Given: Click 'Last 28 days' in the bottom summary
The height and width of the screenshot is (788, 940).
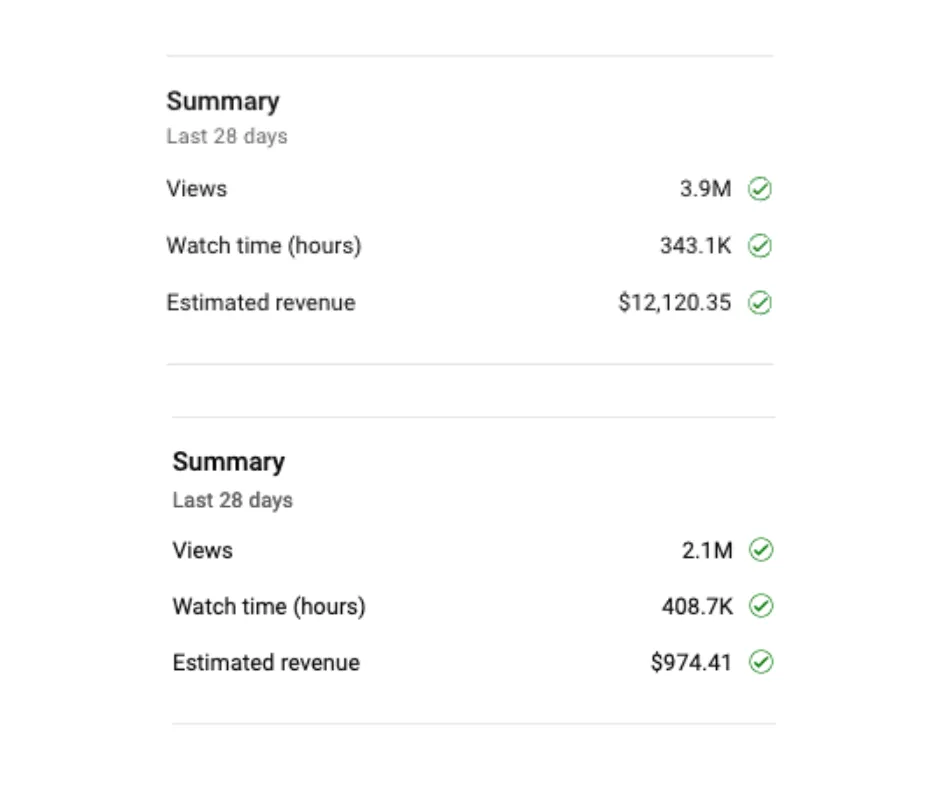Looking at the screenshot, I should [x=233, y=500].
